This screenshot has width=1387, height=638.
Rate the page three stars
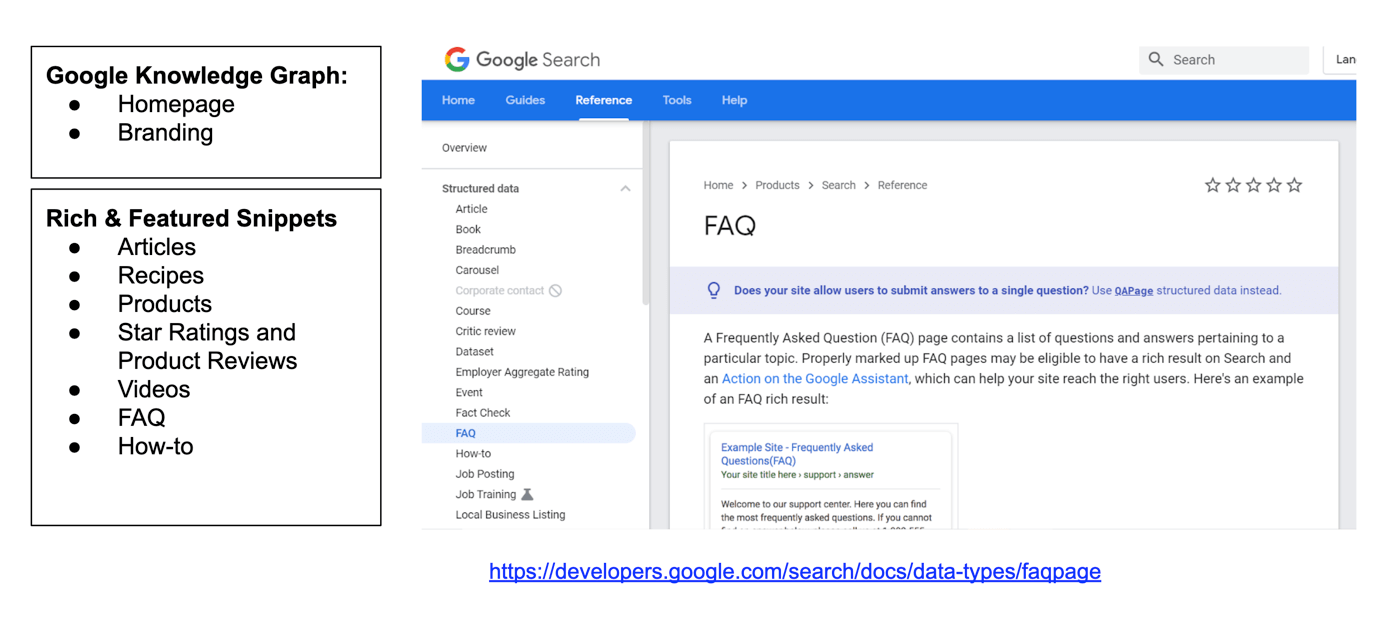pyautogui.click(x=1253, y=185)
